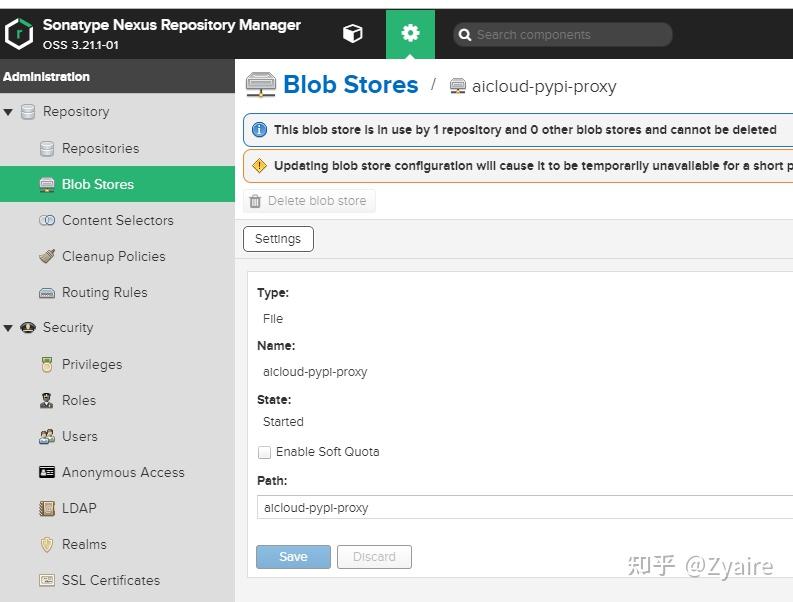Open Content Selectors page
The height and width of the screenshot is (602, 793).
117,220
